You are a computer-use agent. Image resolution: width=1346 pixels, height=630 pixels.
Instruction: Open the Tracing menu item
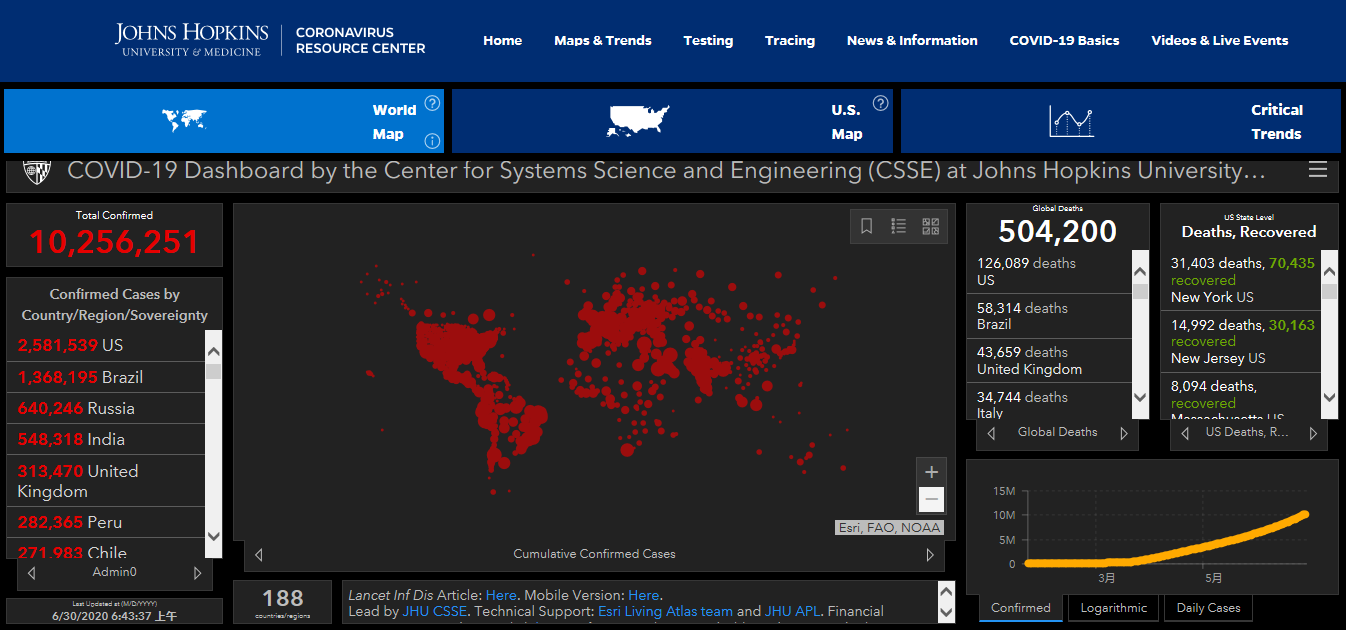point(790,41)
